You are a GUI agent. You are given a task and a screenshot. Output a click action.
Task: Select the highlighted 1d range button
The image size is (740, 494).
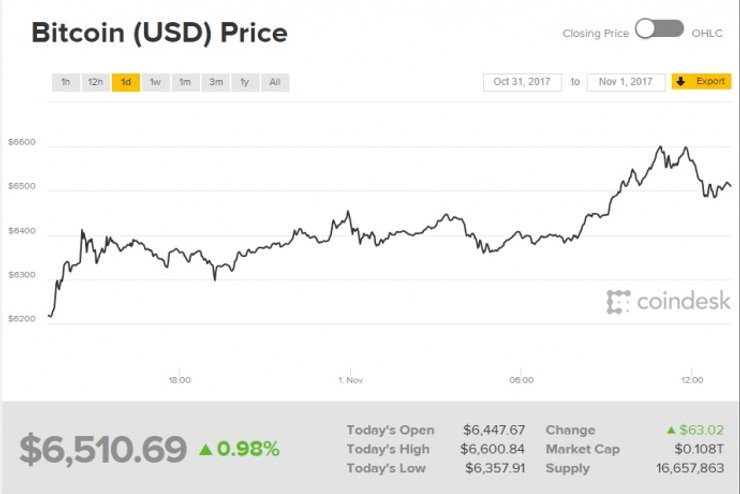(x=125, y=82)
